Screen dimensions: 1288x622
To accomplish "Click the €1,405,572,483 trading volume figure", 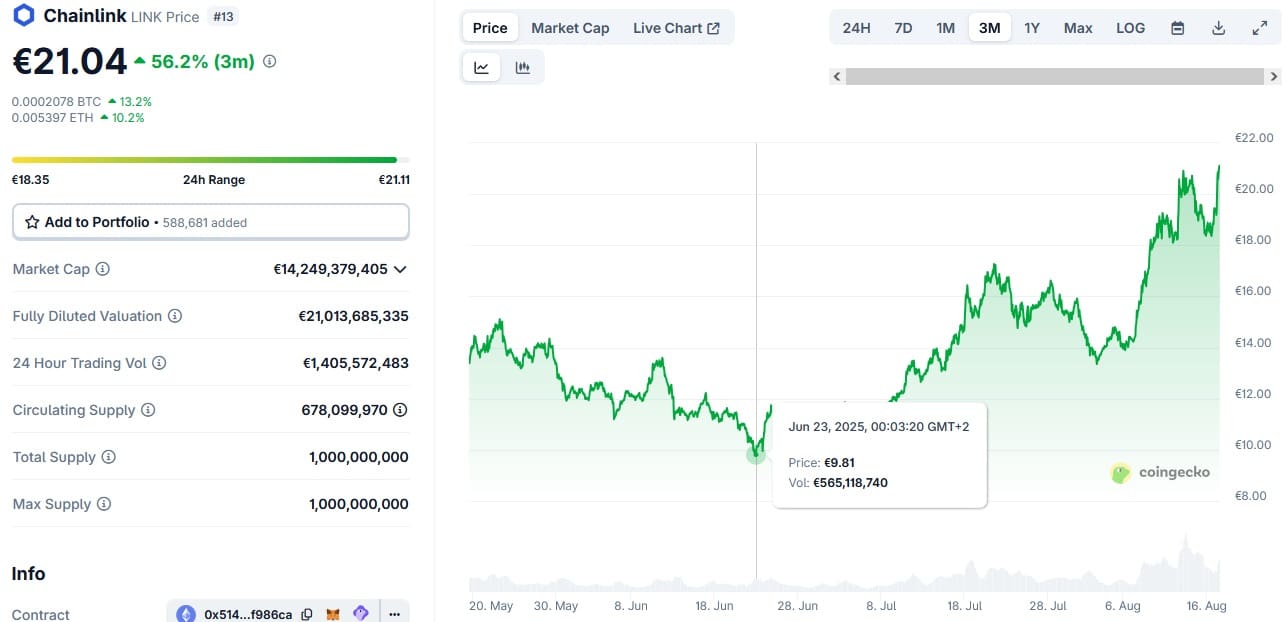I will [356, 363].
